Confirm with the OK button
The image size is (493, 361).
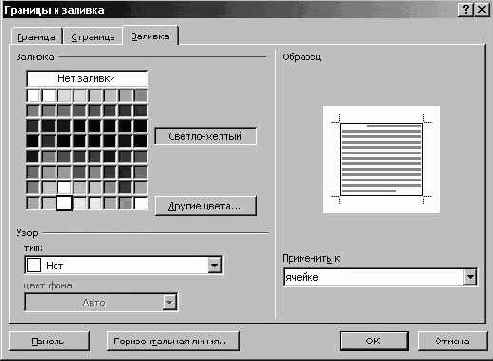tap(374, 341)
